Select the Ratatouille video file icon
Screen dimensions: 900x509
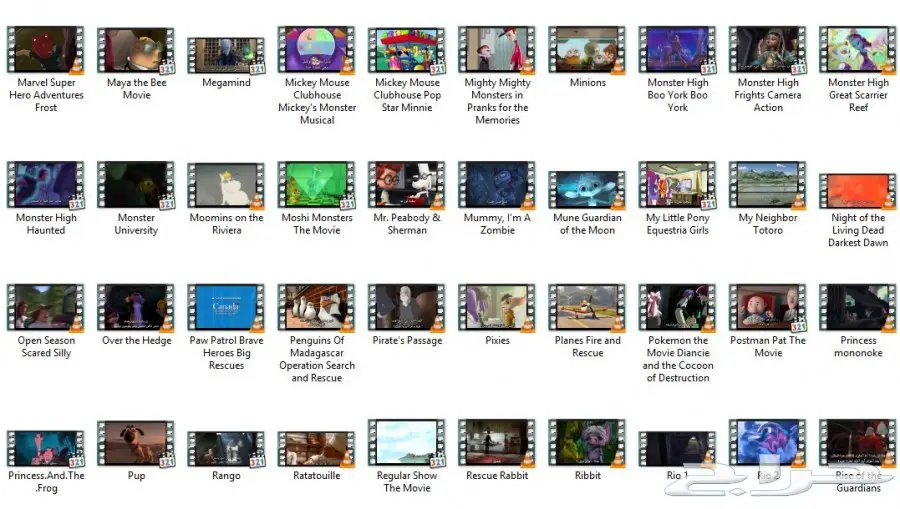[x=316, y=448]
